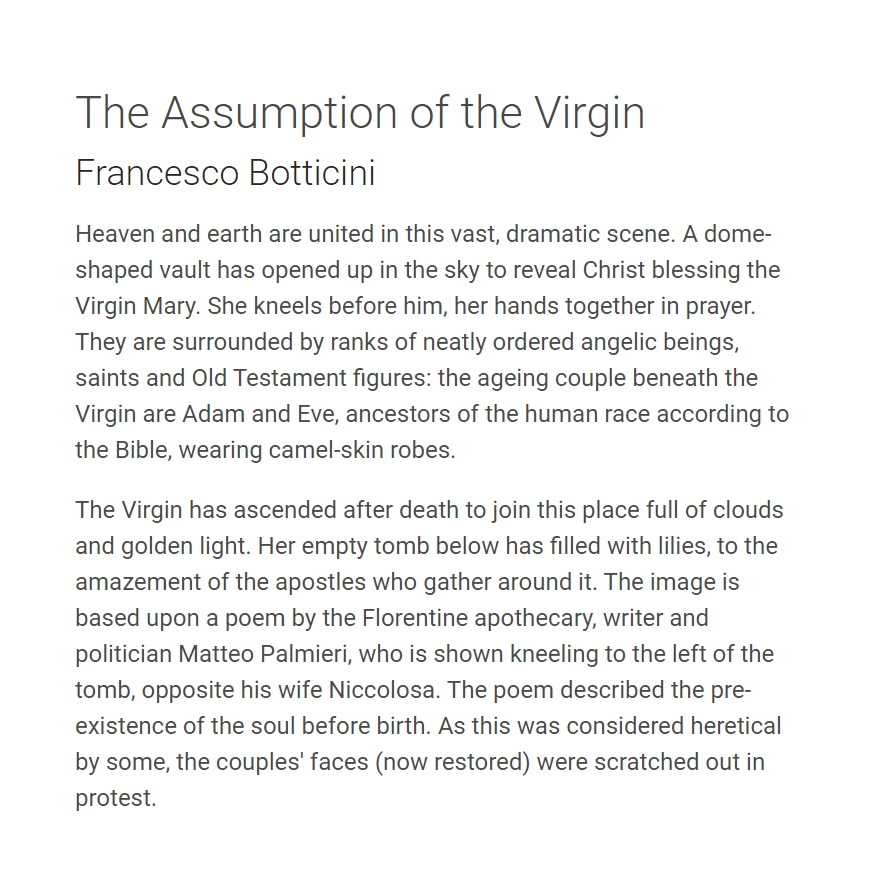Click the phrase 'Old Testament figures'
This screenshot has height=894, width=883.
coord(311,378)
